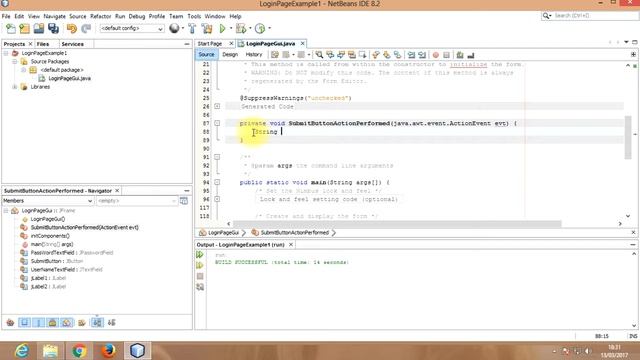Click the Save All toolbar icon

click(x=53, y=29)
